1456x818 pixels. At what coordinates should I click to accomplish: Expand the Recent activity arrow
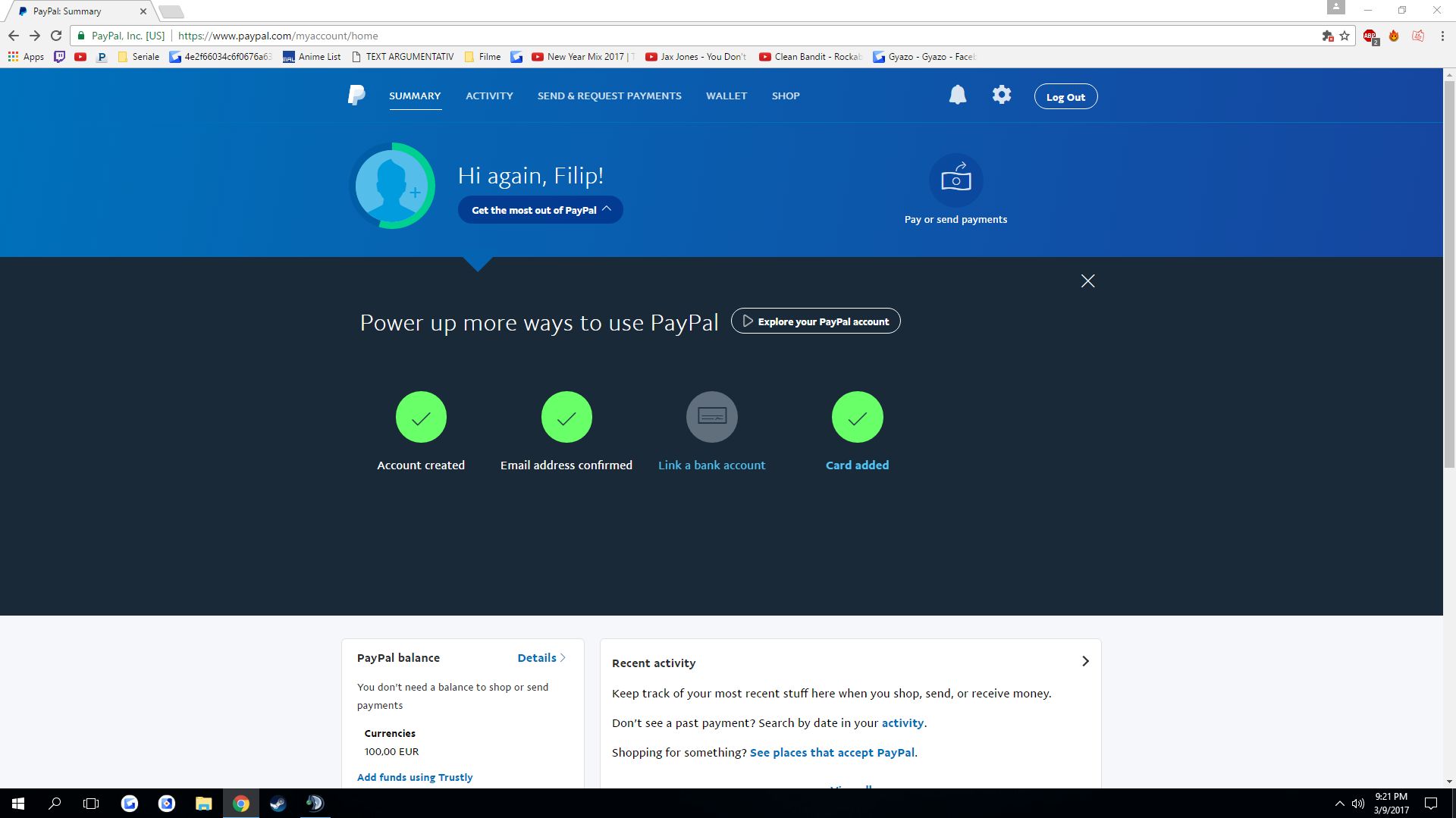[1085, 661]
